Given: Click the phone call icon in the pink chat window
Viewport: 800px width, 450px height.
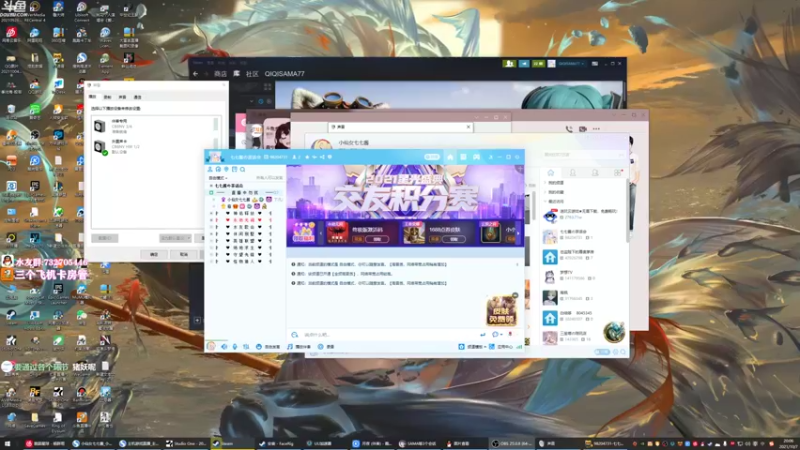Looking at the screenshot, I should tap(569, 129).
